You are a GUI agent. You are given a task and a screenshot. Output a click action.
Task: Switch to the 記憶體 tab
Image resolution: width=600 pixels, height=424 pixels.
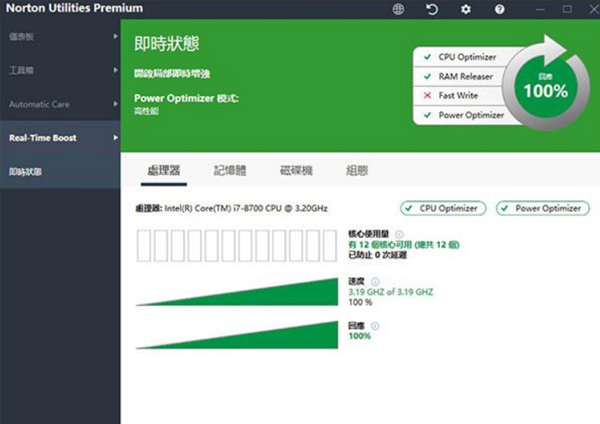(x=230, y=171)
